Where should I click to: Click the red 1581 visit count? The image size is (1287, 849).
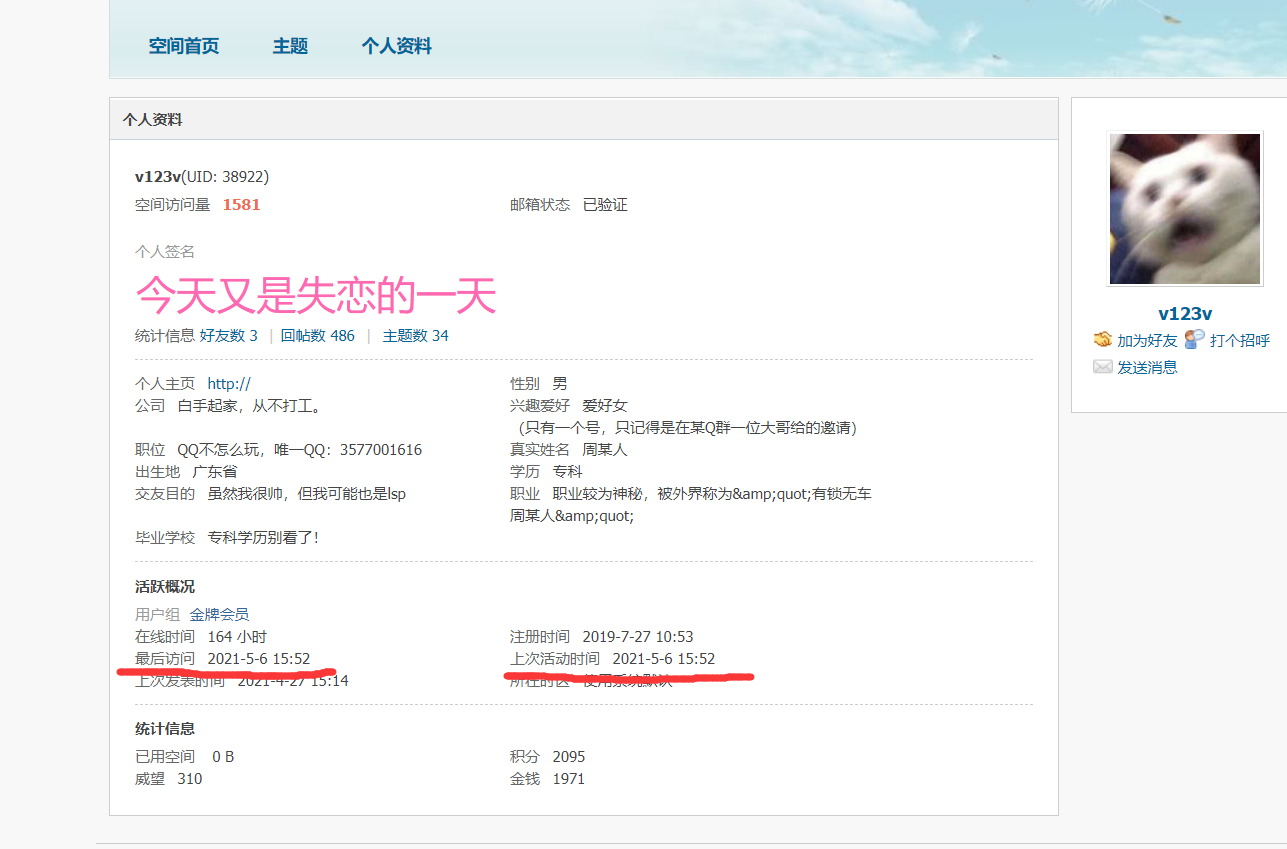pos(241,205)
